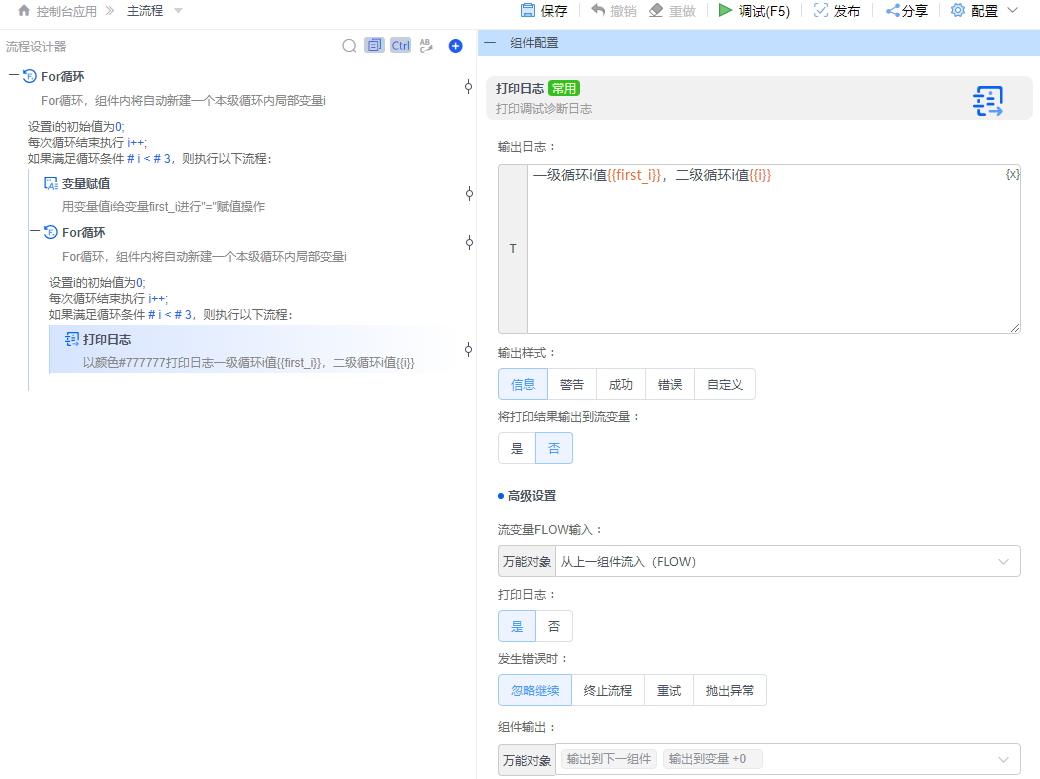Click the home icon beside 控制台应用

point(24,11)
